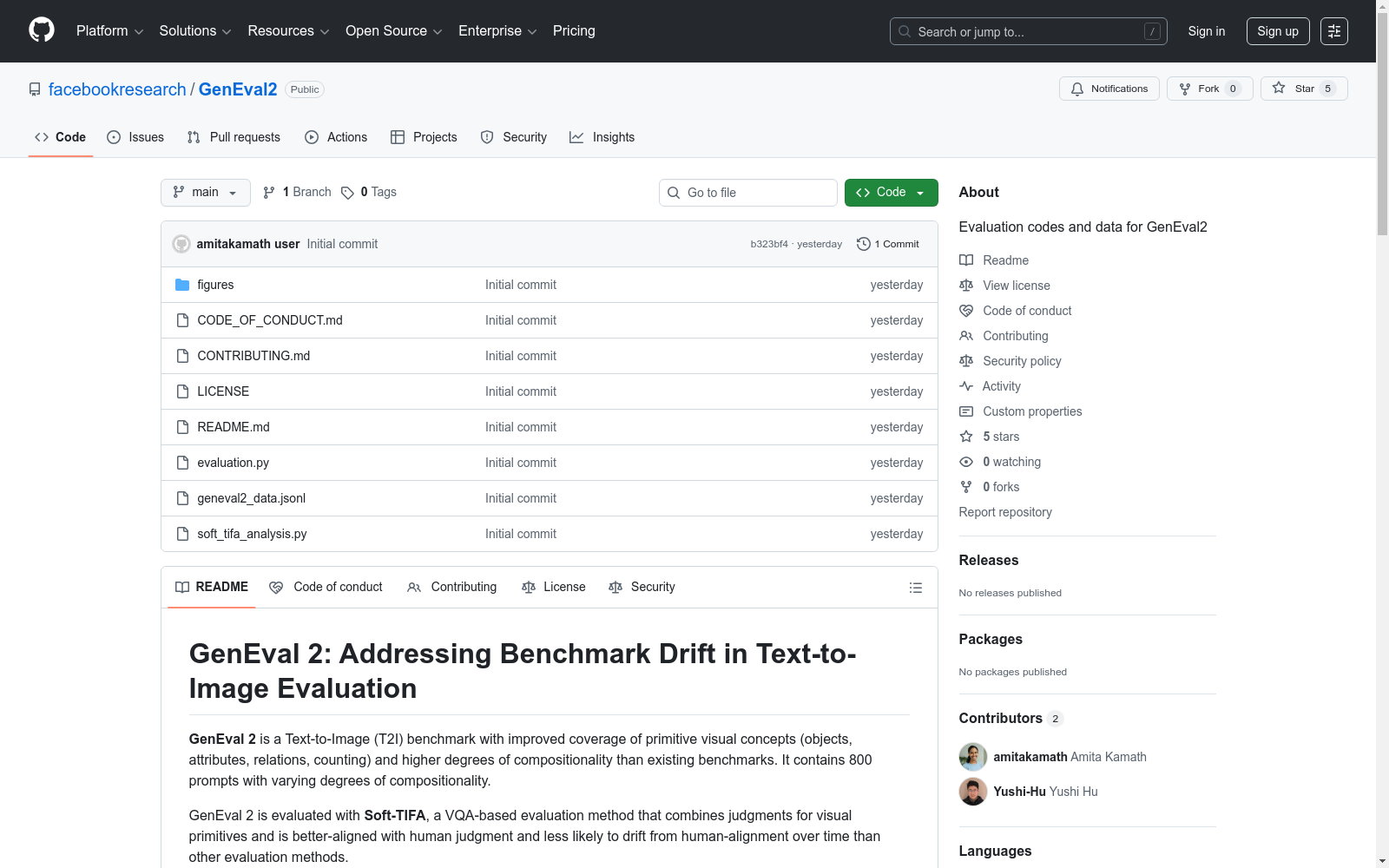This screenshot has height=868, width=1389.
Task: Focus the Go to file input
Action: (748, 193)
